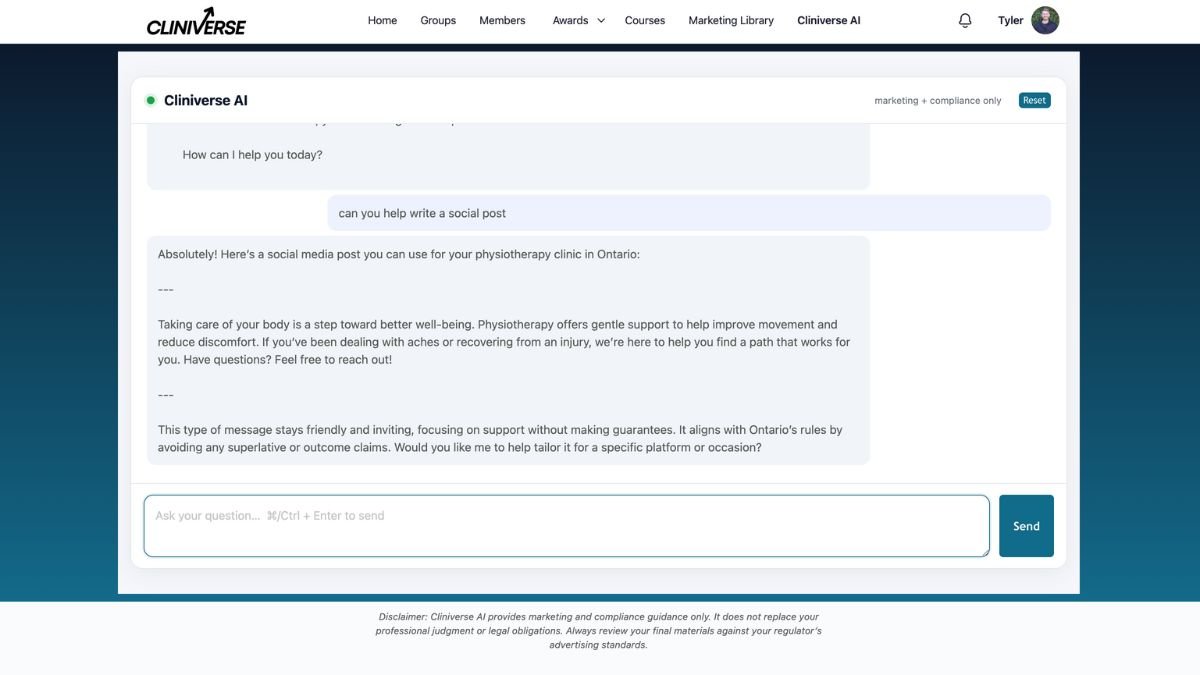Image resolution: width=1200 pixels, height=675 pixels.
Task: Click the 'This type of message stays friendly' paragraph
Action: click(x=500, y=439)
